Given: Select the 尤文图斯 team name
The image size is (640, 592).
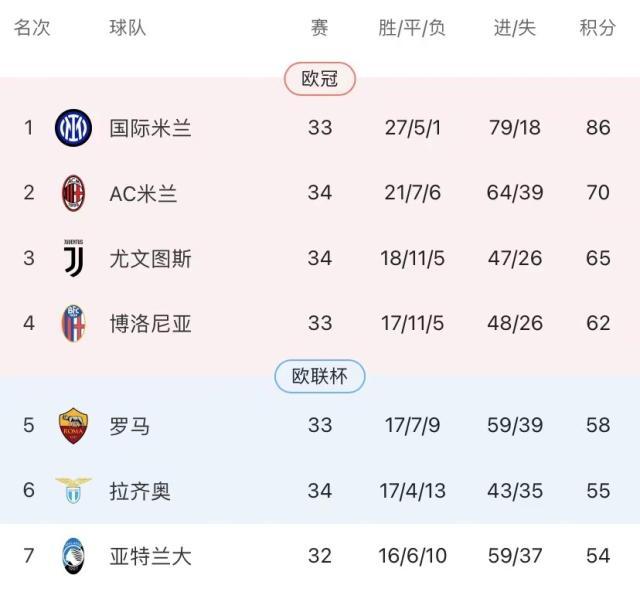Looking at the screenshot, I should coord(150,258).
